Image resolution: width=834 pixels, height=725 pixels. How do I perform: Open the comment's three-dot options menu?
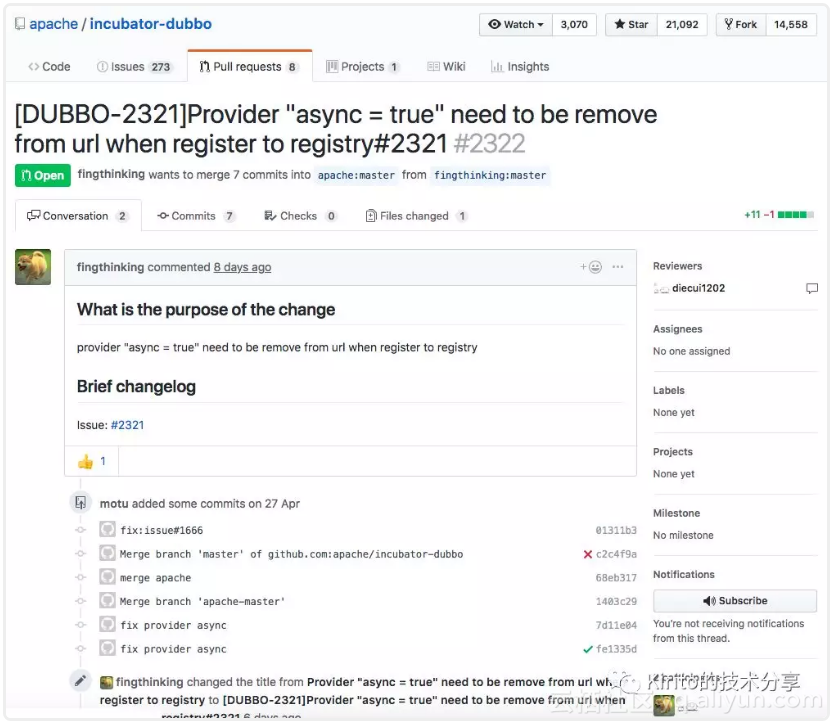click(x=618, y=266)
